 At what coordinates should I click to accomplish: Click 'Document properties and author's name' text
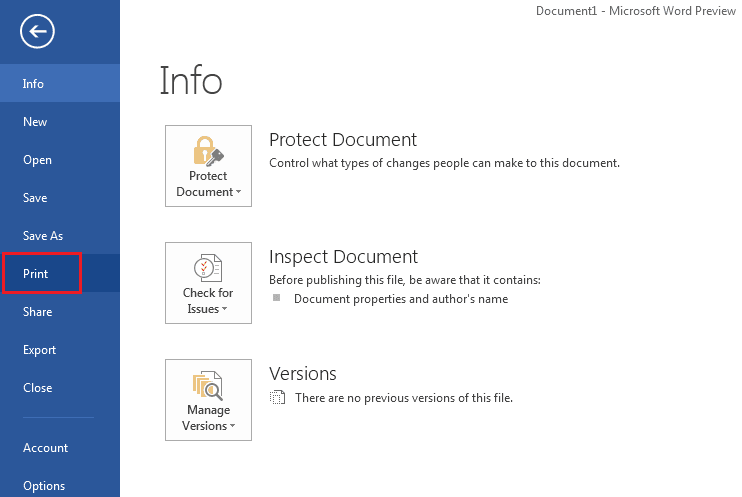tap(401, 299)
